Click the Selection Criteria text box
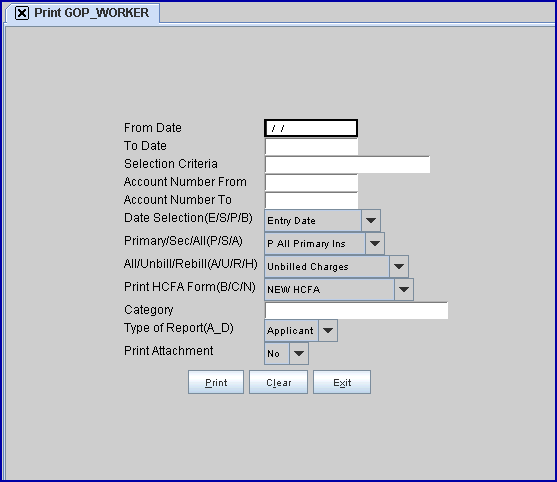557x482 pixels. pos(347,164)
